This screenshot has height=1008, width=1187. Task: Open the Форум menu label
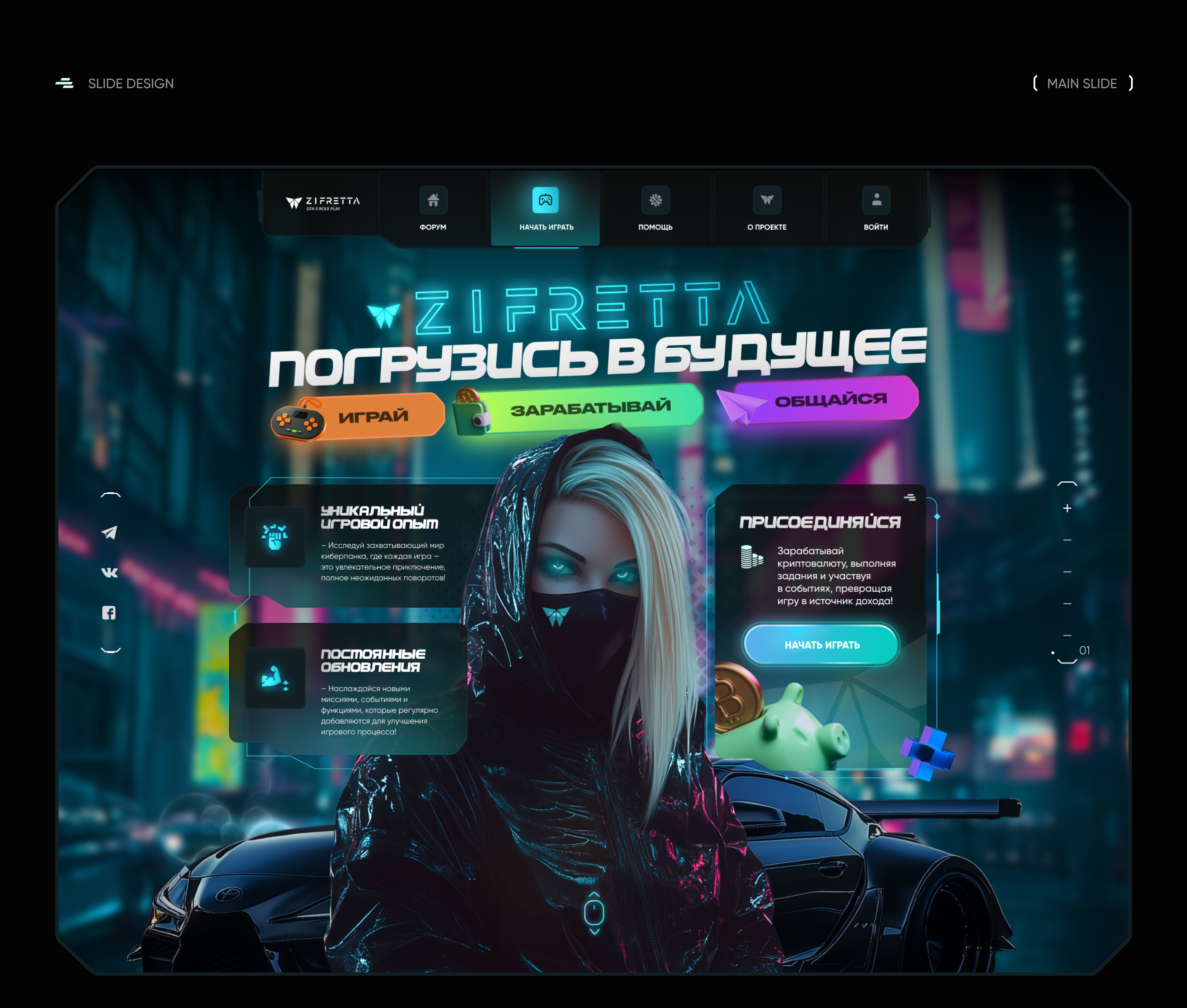click(x=433, y=227)
